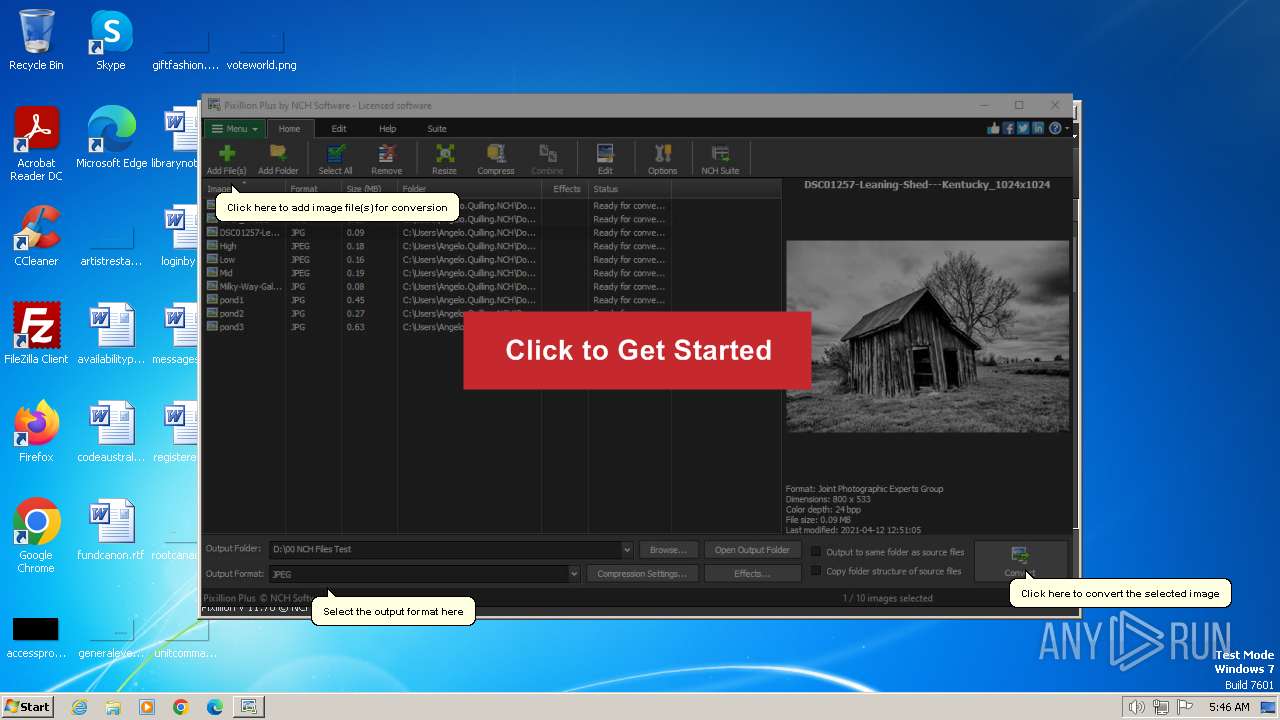The width and height of the screenshot is (1280, 720).
Task: Click the Effects column header
Action: point(565,189)
